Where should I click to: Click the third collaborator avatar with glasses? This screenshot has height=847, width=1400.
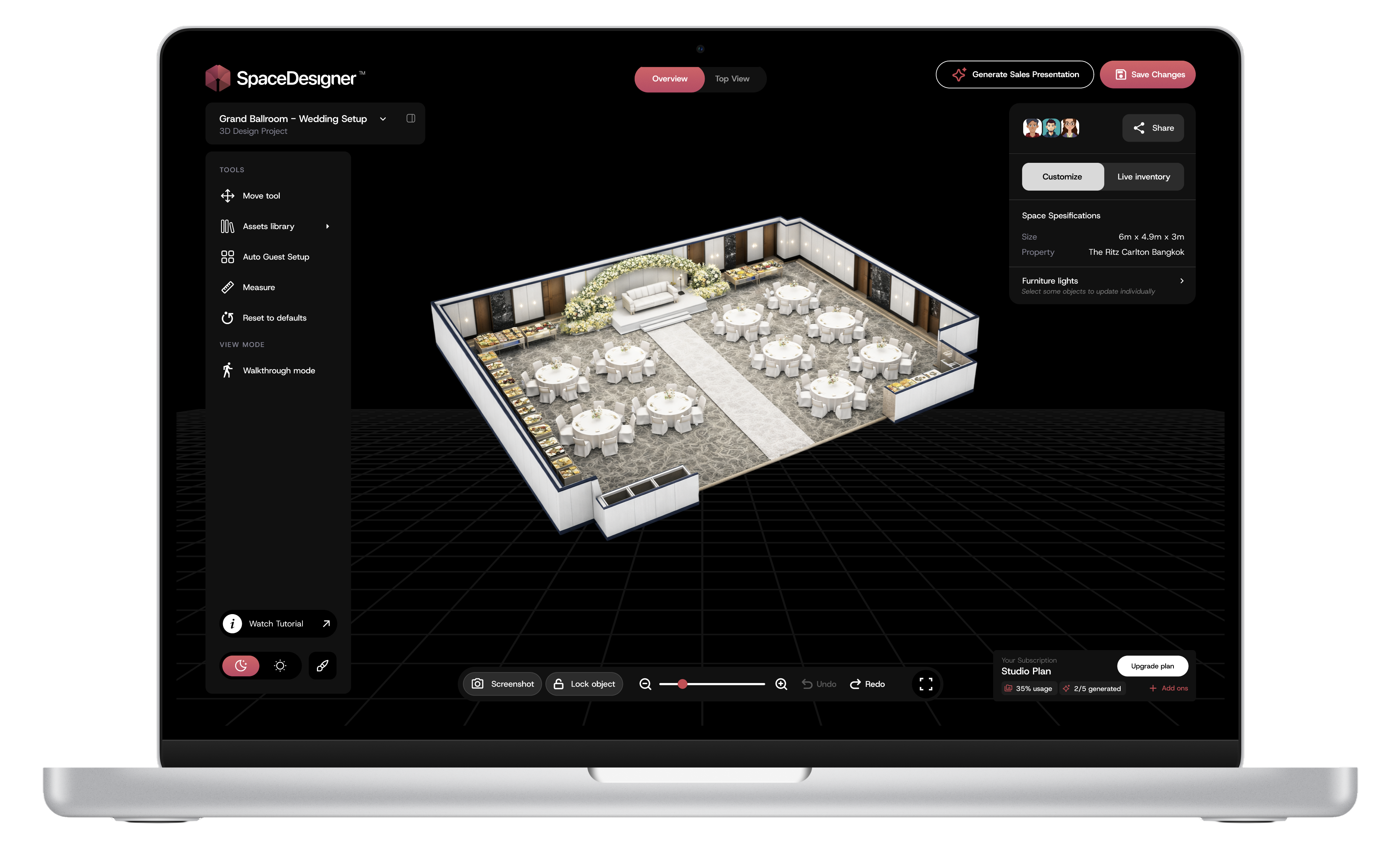coord(1070,128)
